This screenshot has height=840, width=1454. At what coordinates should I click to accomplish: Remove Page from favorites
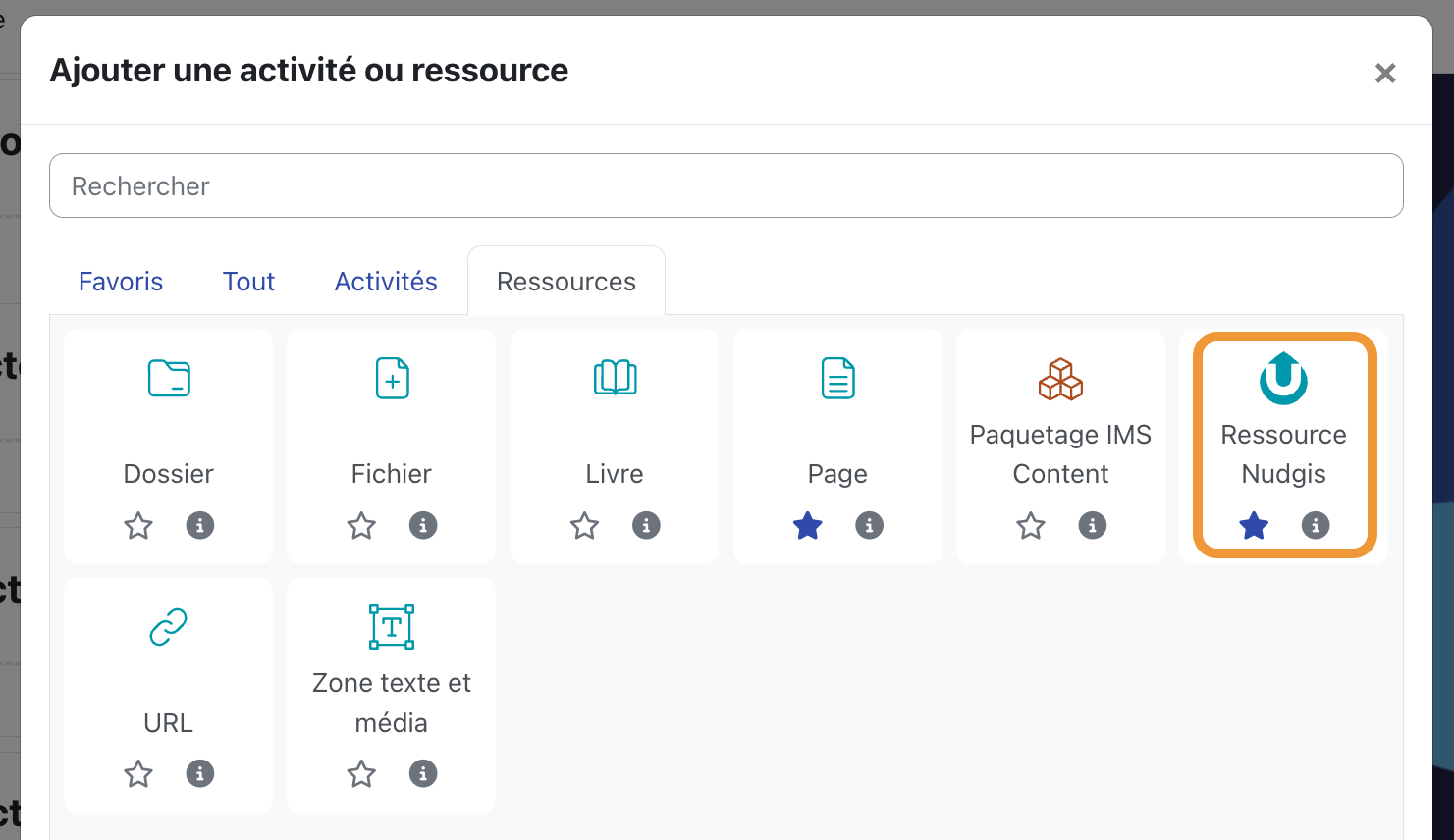[807, 525]
